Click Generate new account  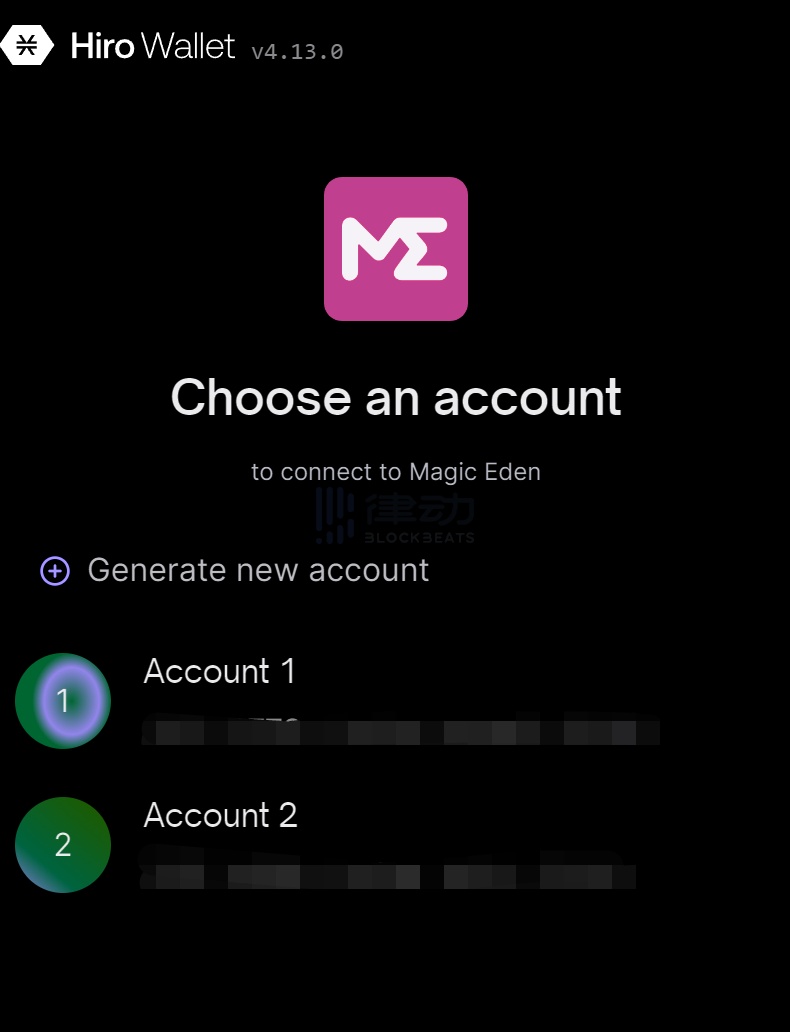[258, 570]
